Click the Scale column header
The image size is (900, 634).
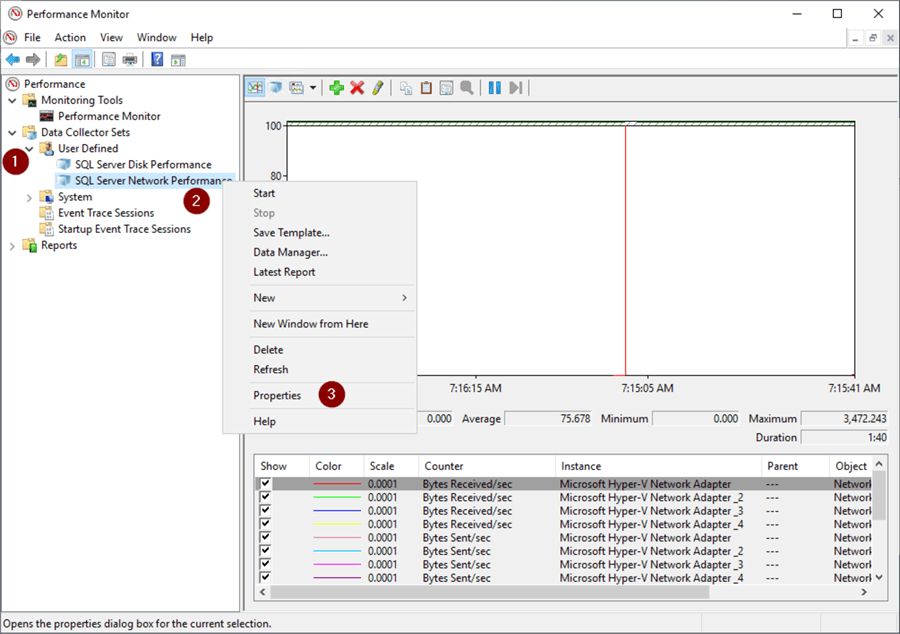click(391, 466)
